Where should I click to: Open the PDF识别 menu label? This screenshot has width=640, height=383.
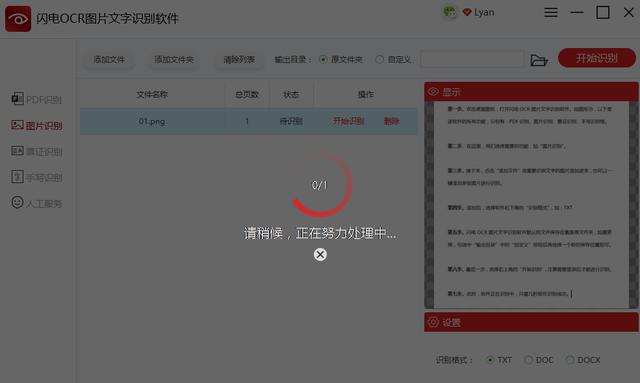[44, 100]
